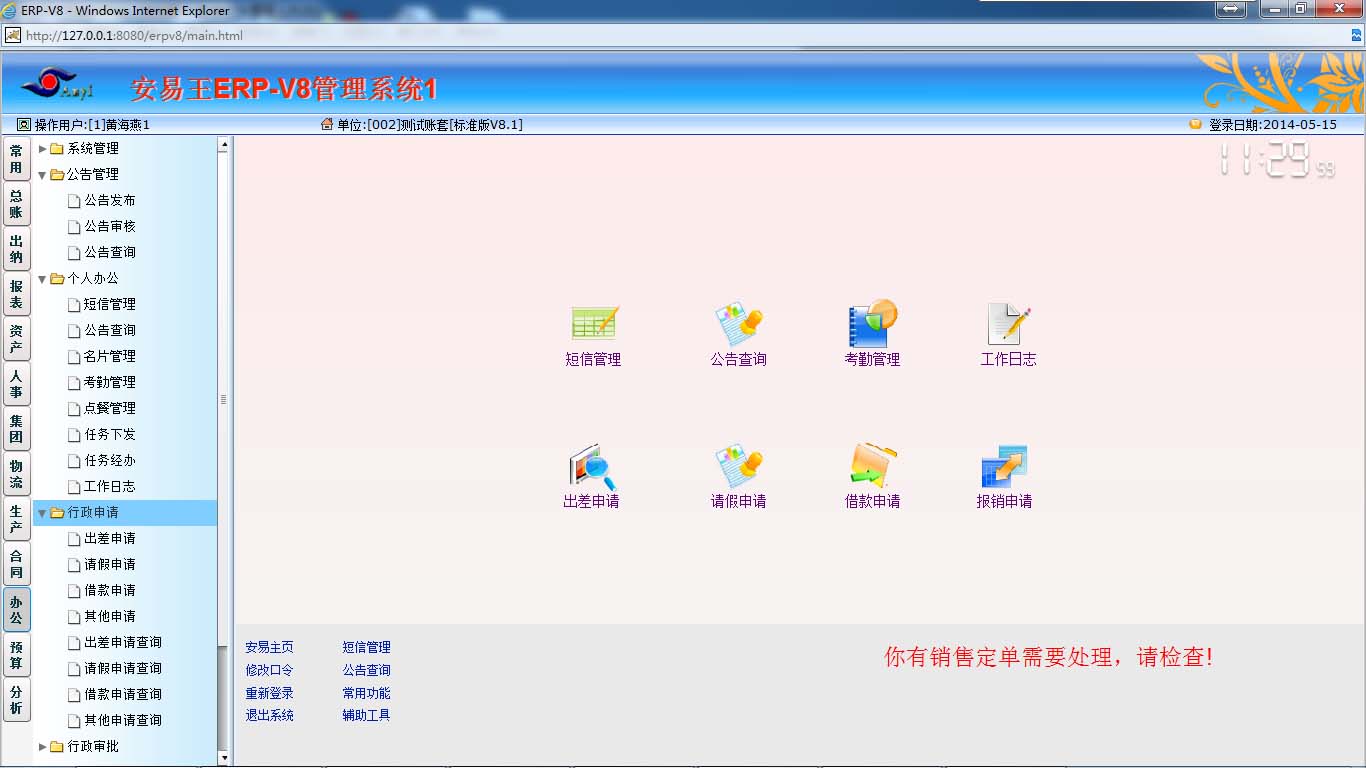Click the sidebar scrollbar down arrow
The image size is (1366, 768).
(224, 758)
